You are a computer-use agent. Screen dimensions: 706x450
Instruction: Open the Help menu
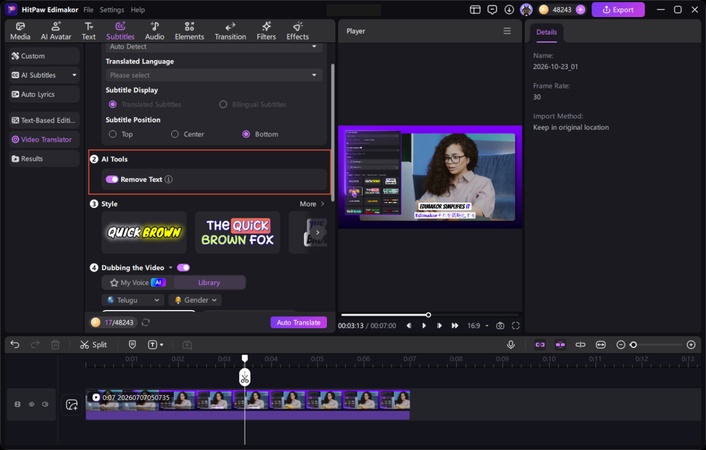pos(138,9)
